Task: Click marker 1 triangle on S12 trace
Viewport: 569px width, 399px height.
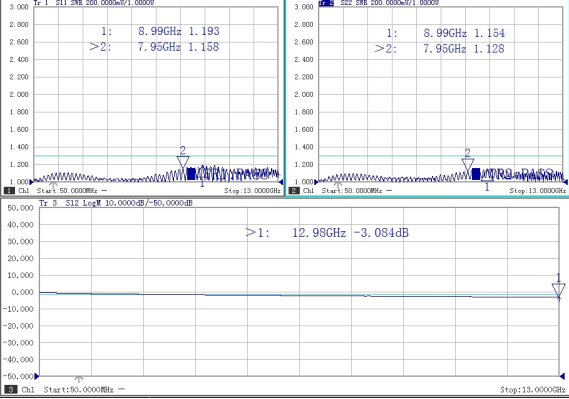Action: (x=558, y=290)
